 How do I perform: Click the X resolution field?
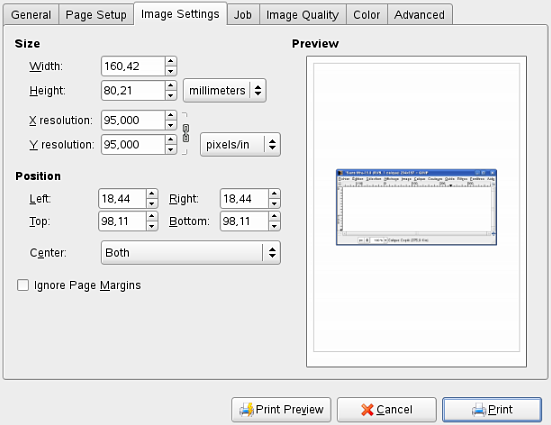133,120
